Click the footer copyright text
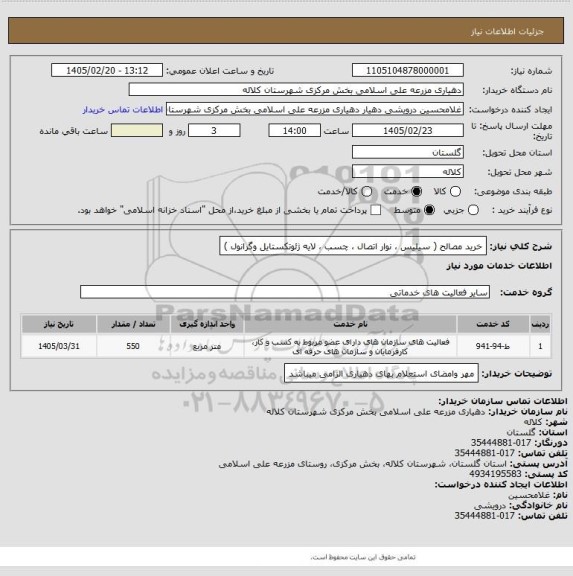 click(x=363, y=557)
